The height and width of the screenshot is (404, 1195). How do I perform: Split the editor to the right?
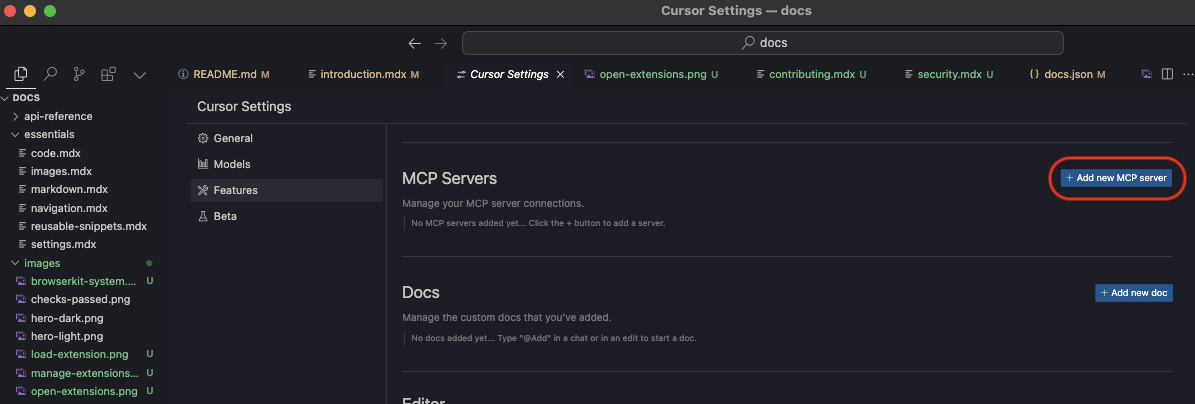(1167, 74)
